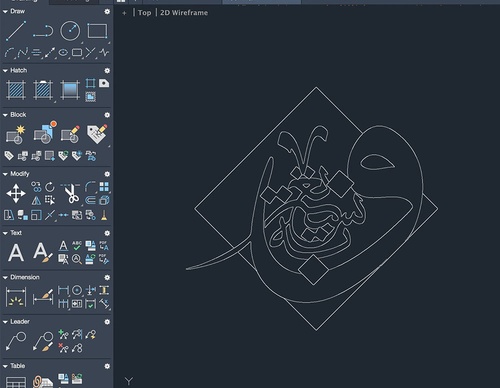500x388 pixels.
Task: Select the Fillet tool in Modify
Action: pos(90,187)
